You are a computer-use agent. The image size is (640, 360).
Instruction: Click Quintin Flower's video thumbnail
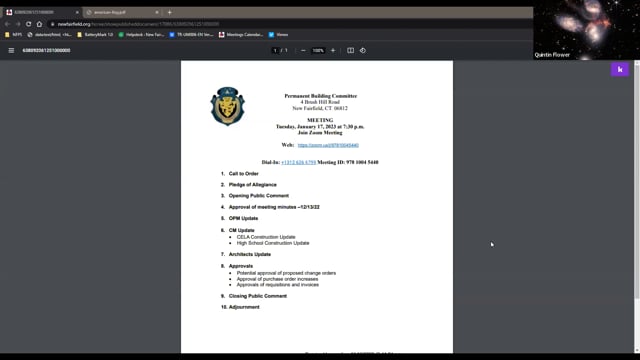587,30
